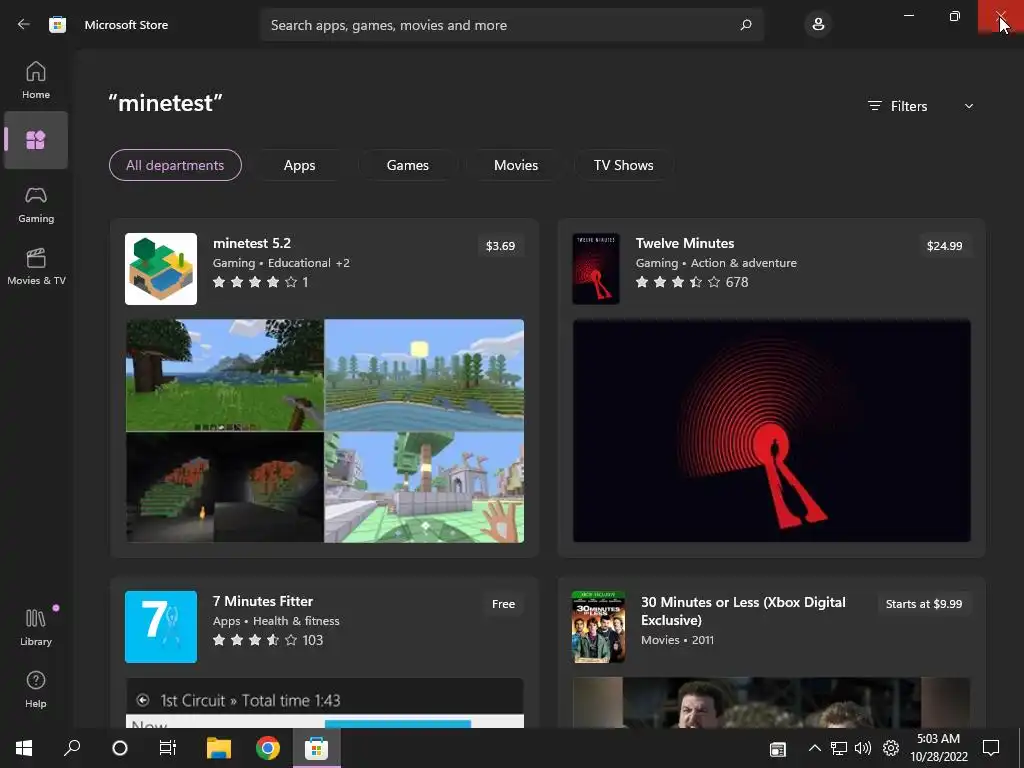Open 30 Minutes or Less title link

[743, 611]
